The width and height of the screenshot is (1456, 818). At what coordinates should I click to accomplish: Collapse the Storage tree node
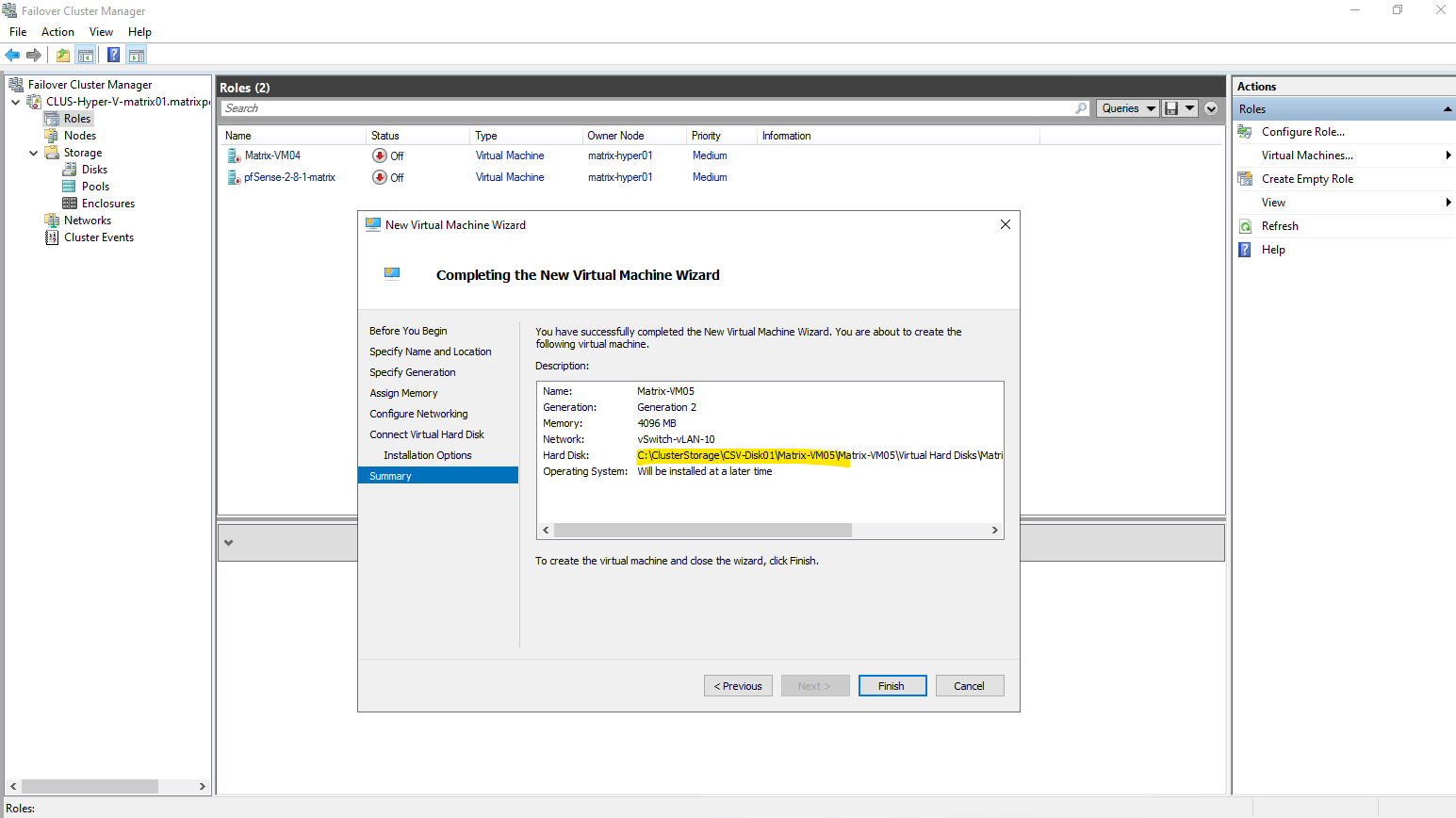pos(34,153)
